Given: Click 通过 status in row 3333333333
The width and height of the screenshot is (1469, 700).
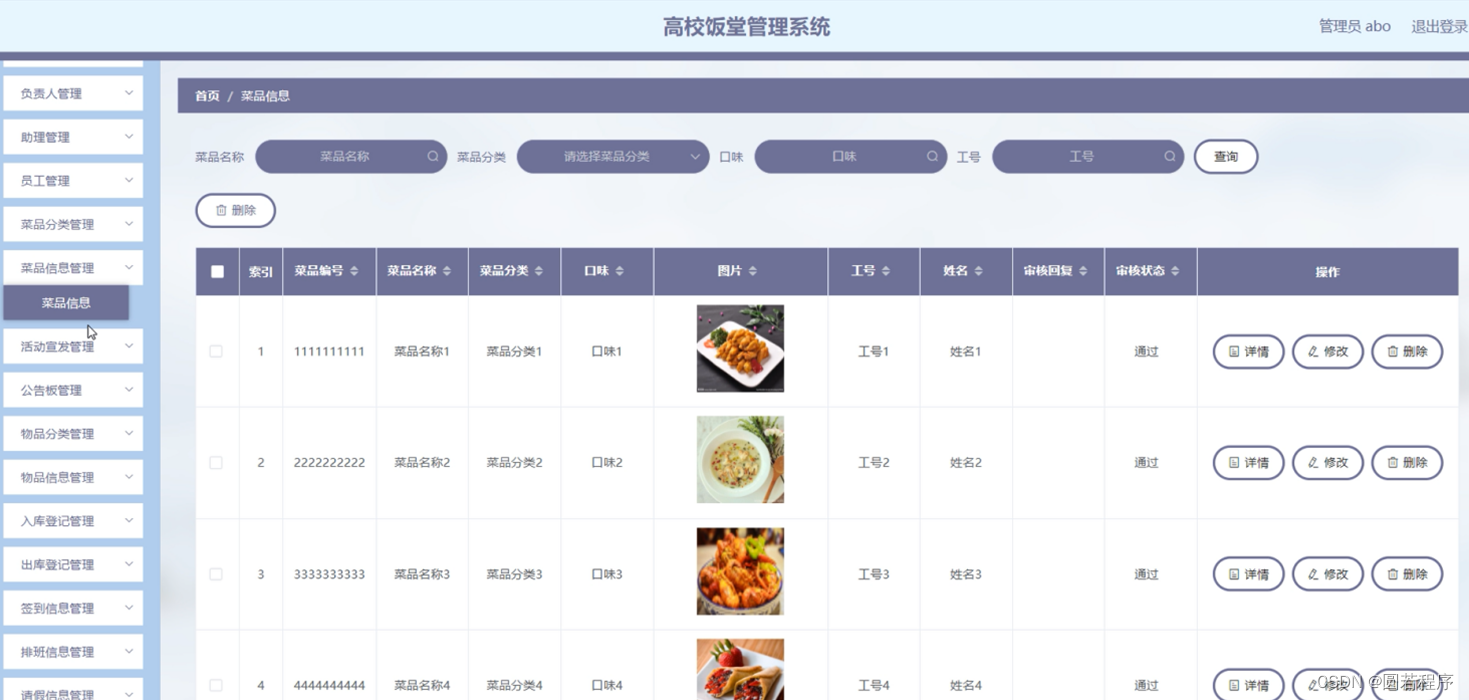Looking at the screenshot, I should (1146, 574).
